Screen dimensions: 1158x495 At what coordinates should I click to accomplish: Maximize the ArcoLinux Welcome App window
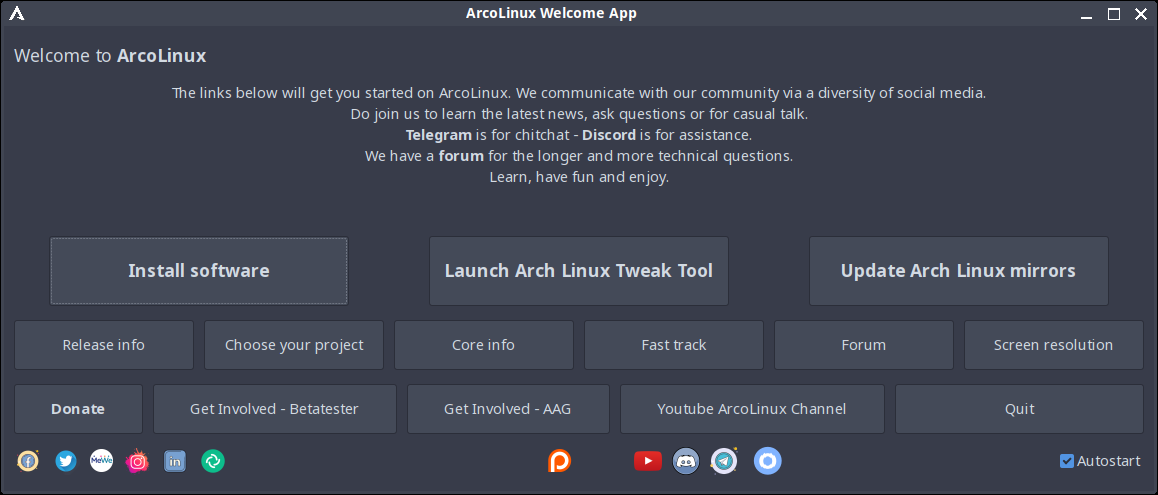1114,14
